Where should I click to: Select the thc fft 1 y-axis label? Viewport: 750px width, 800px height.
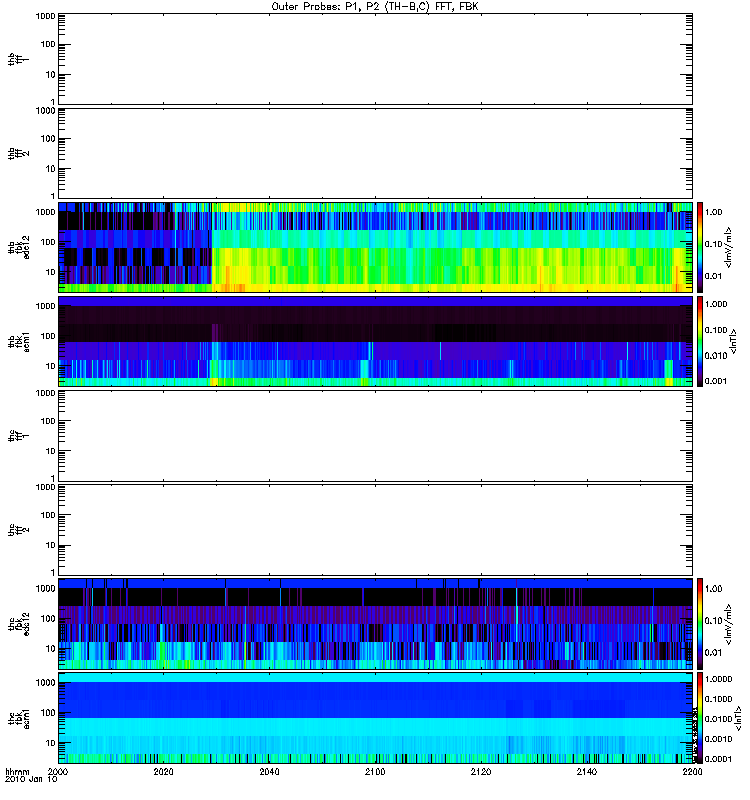click(x=18, y=436)
